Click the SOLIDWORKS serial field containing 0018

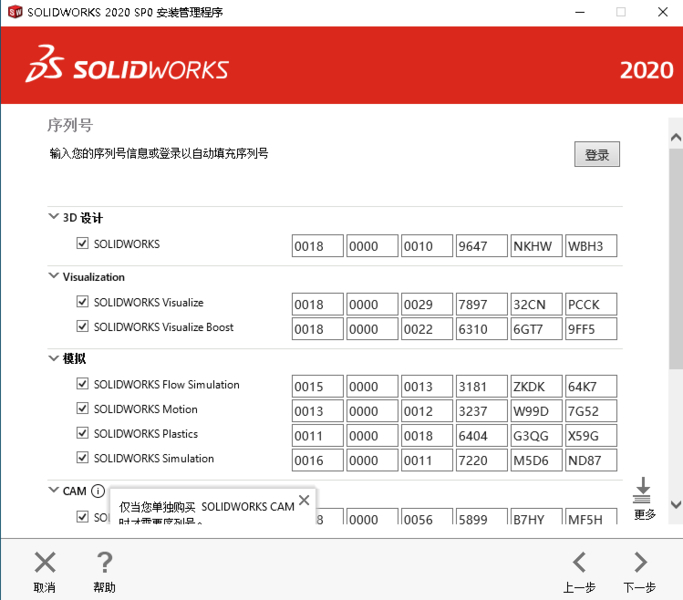tap(318, 246)
